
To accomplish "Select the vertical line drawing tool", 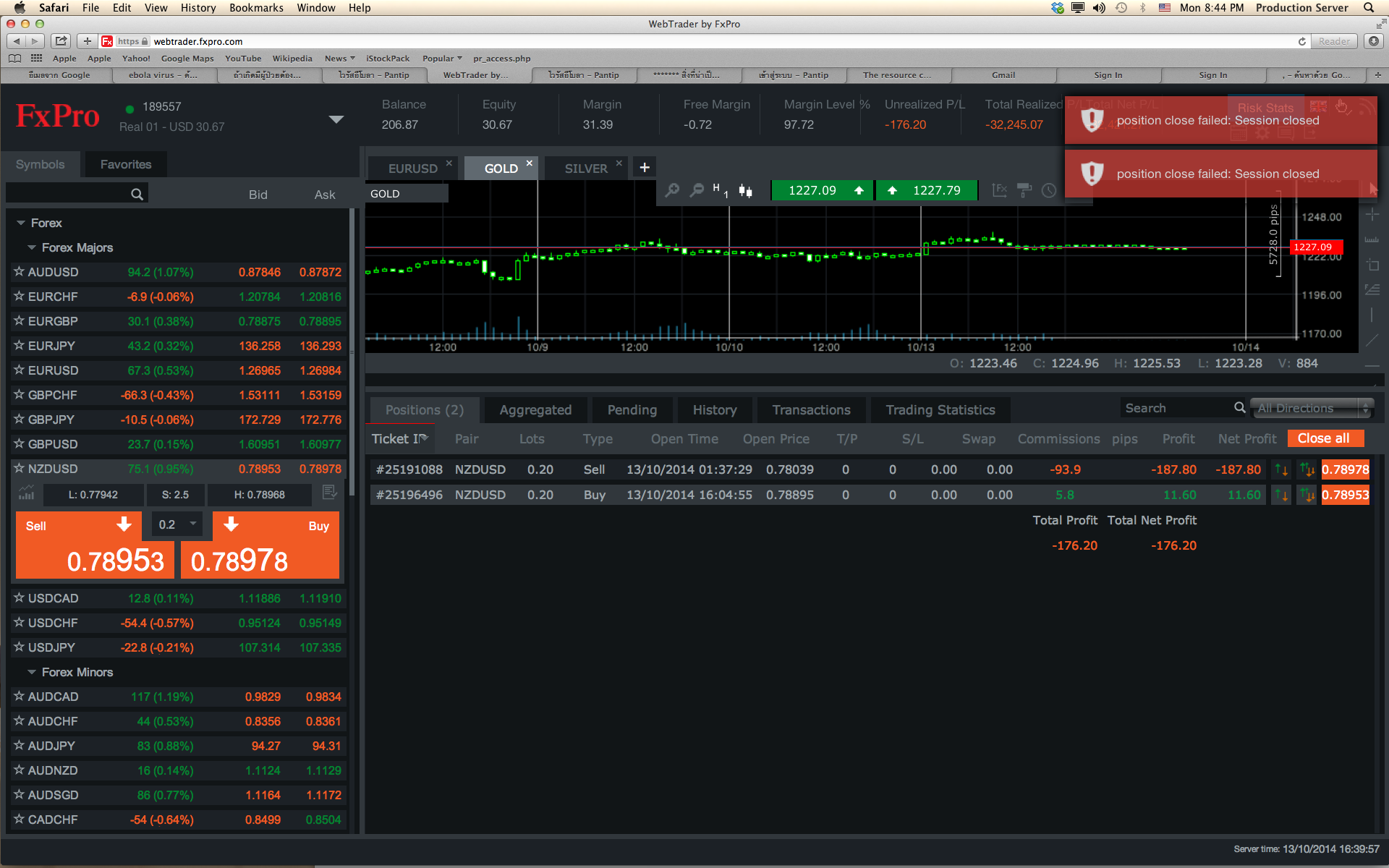I will point(1372,315).
